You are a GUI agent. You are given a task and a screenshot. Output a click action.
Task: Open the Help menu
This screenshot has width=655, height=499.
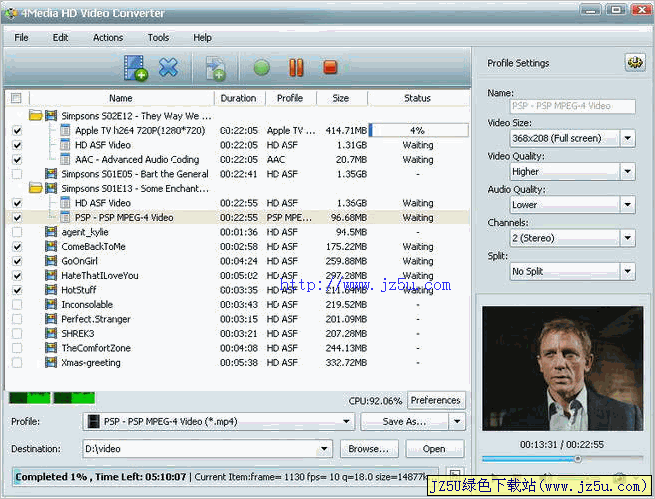(x=202, y=38)
